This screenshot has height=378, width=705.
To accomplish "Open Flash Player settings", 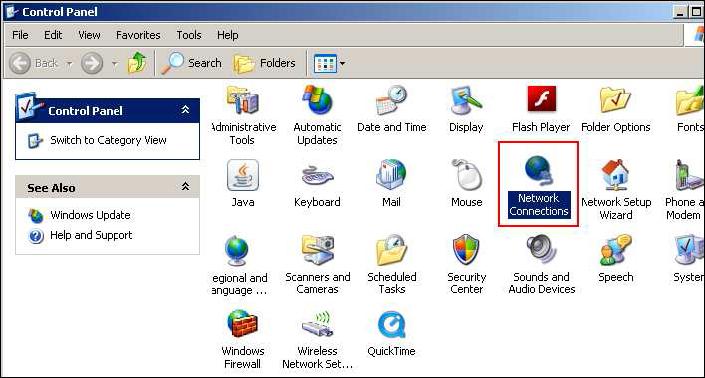I will (541, 109).
